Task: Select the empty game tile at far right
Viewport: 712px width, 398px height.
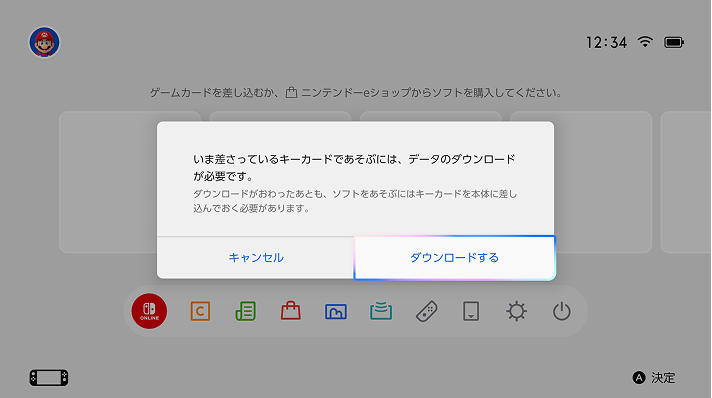Action: tap(686, 182)
